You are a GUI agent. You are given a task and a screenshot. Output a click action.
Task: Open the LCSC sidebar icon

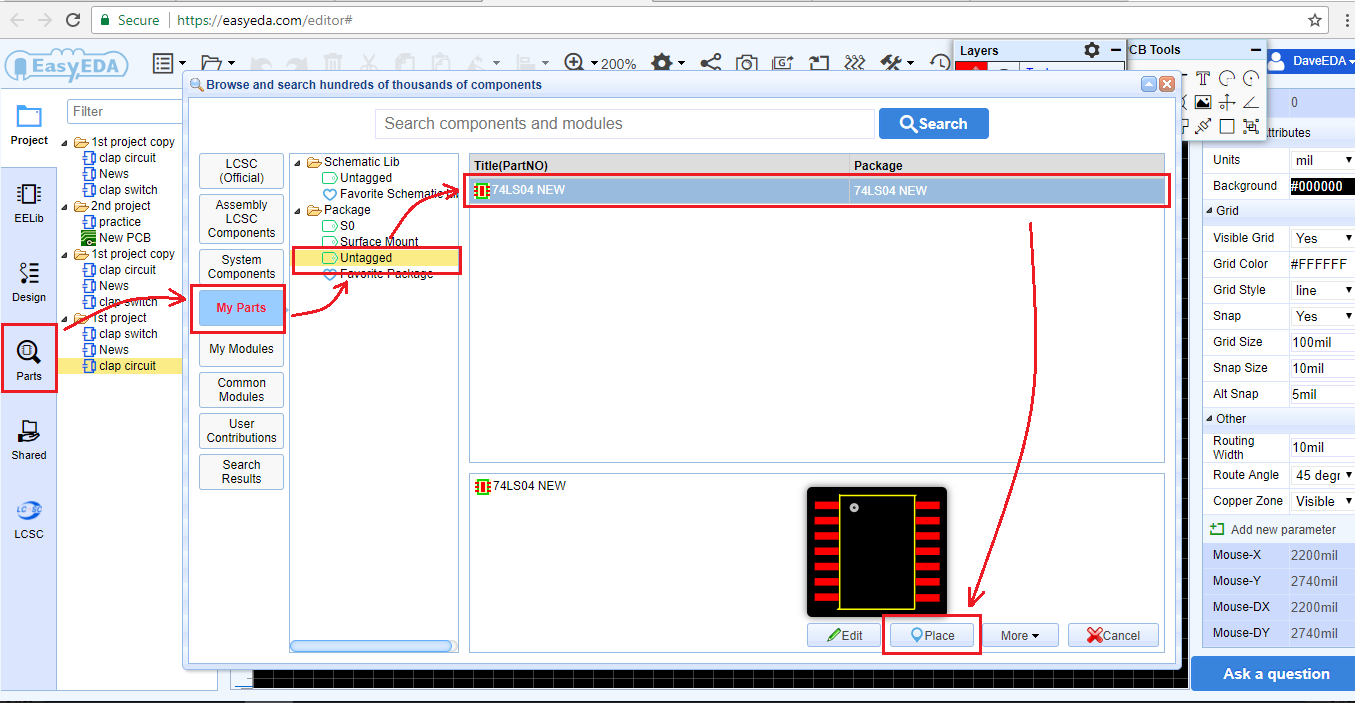pyautogui.click(x=29, y=519)
